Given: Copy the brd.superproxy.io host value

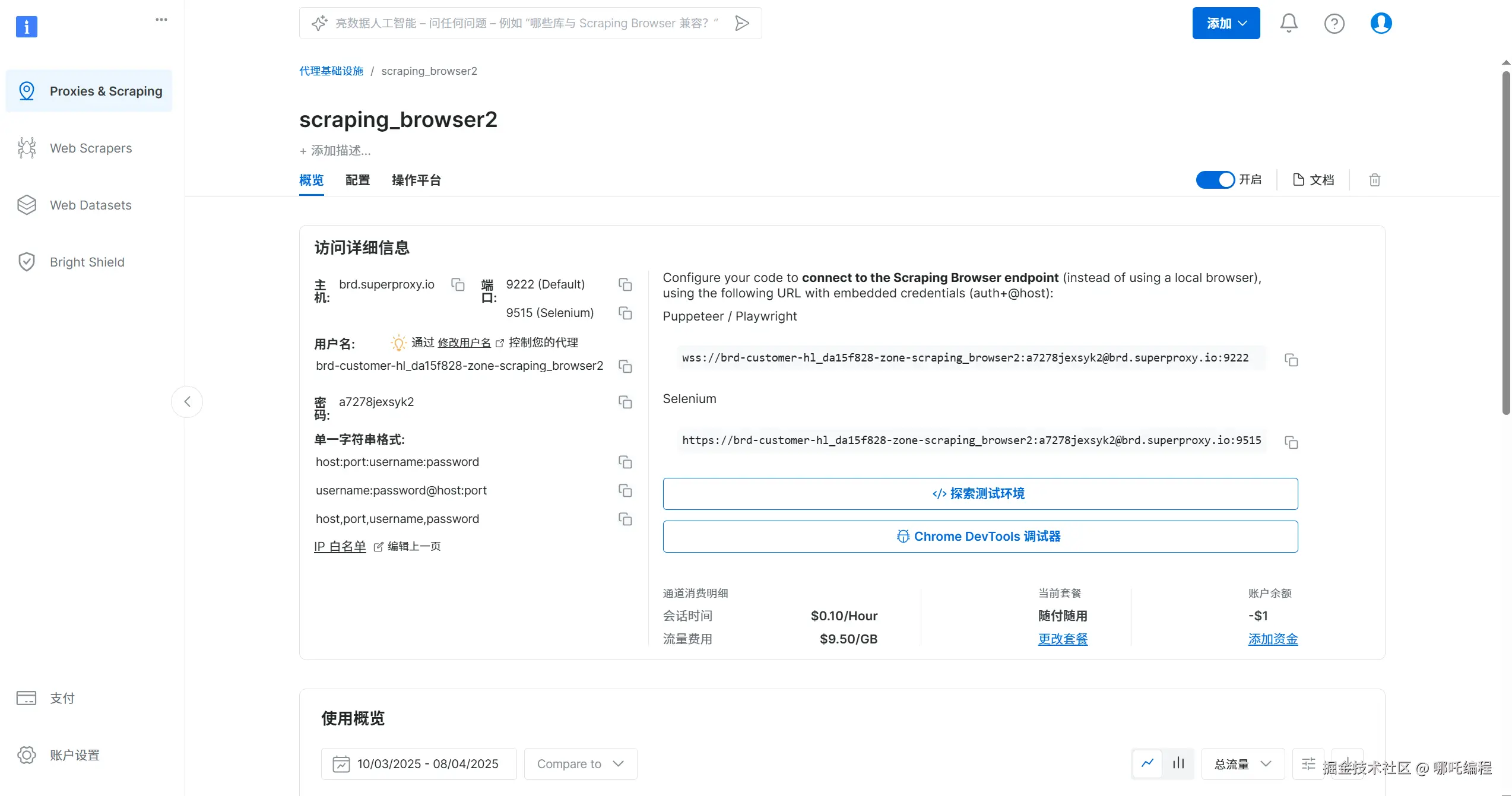Looking at the screenshot, I should (458, 284).
